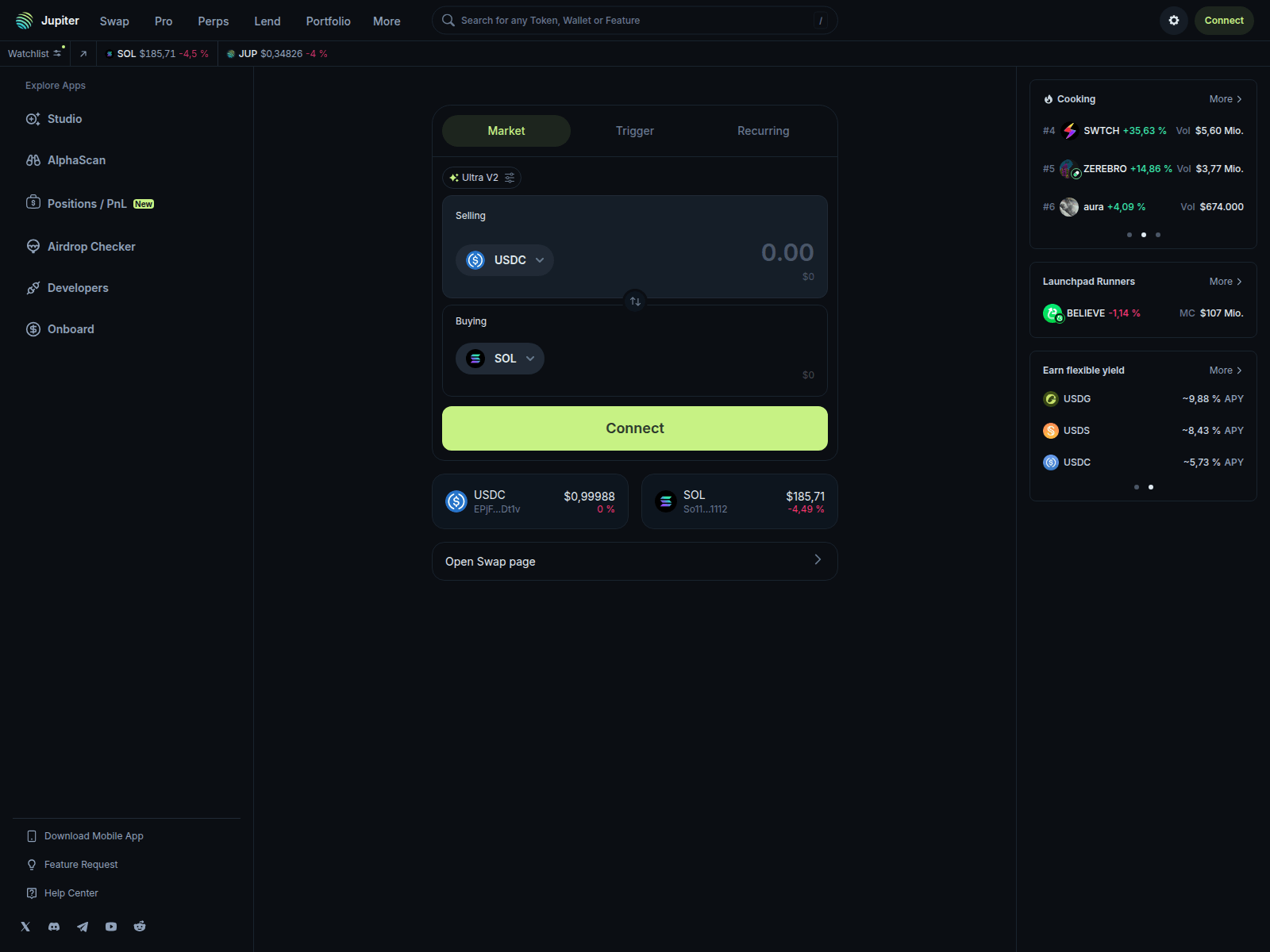Open Positions / PnL sidebar item
This screenshot has height=952, width=1270.
pos(90,204)
